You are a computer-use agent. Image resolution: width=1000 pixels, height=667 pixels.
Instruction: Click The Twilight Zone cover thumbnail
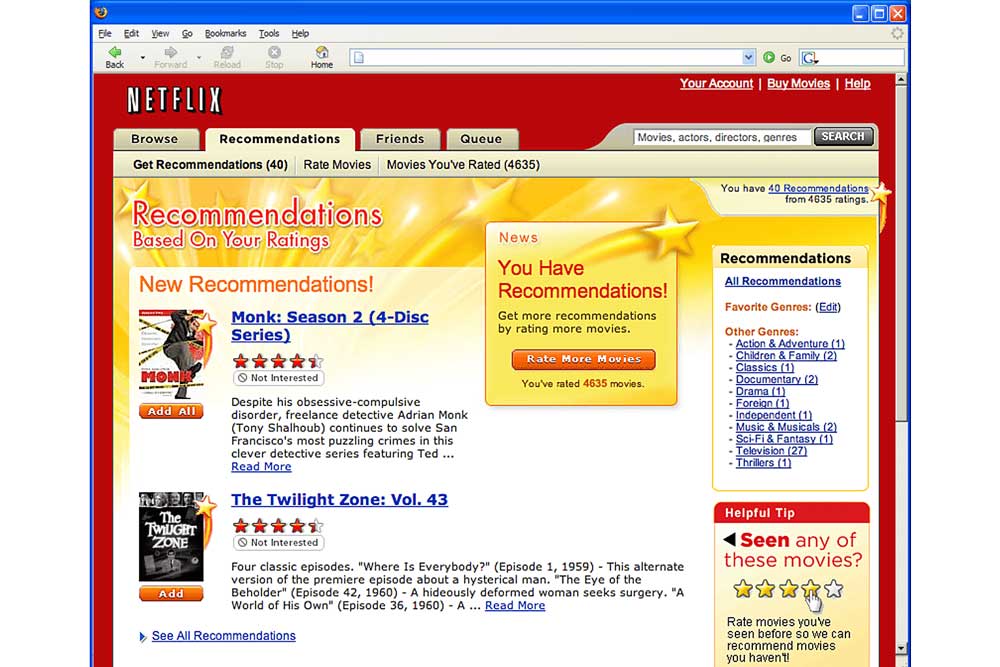coord(172,536)
